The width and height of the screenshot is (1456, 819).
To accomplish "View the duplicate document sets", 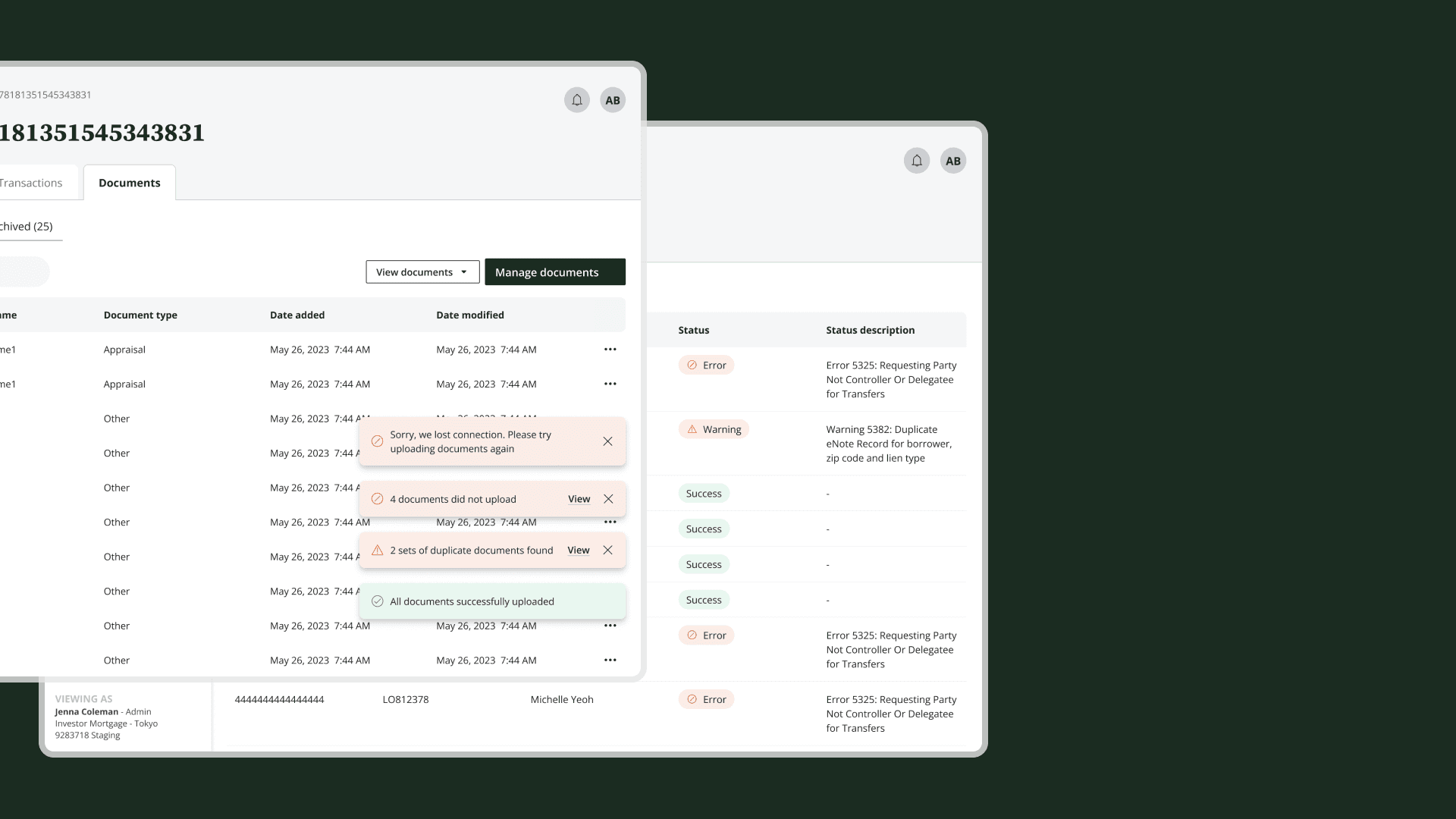I will pyautogui.click(x=578, y=551).
